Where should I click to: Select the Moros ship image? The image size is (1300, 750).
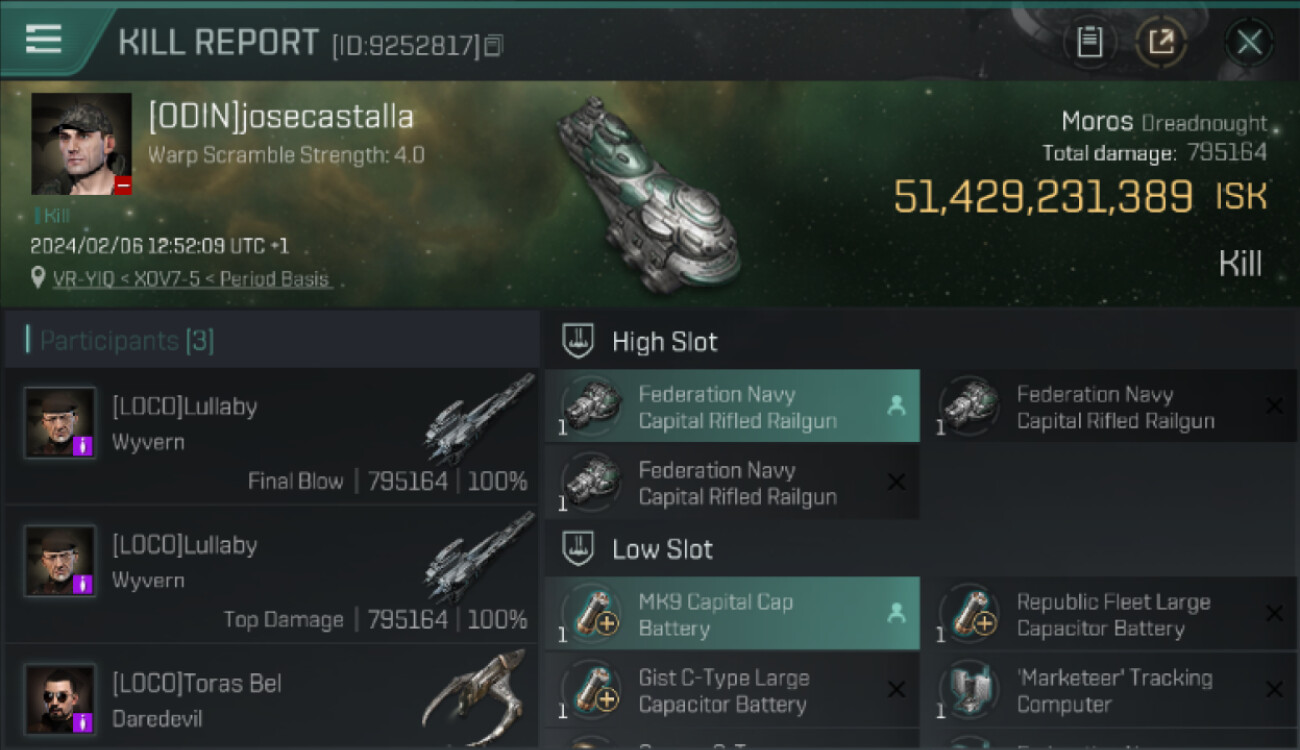[x=648, y=192]
